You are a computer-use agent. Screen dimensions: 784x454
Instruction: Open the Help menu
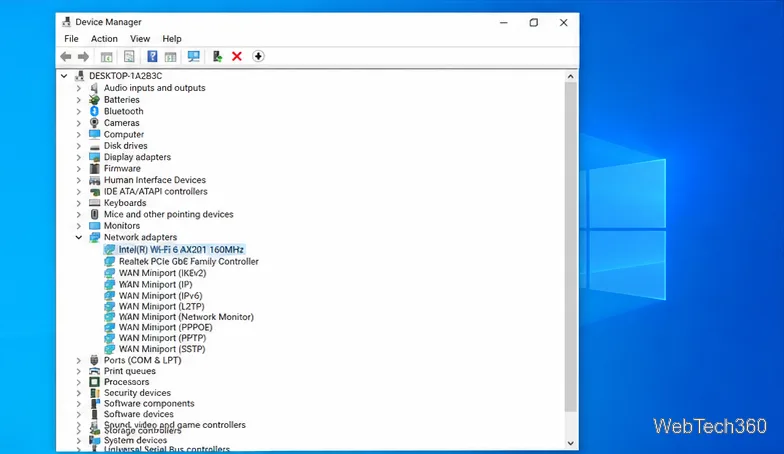(x=172, y=38)
